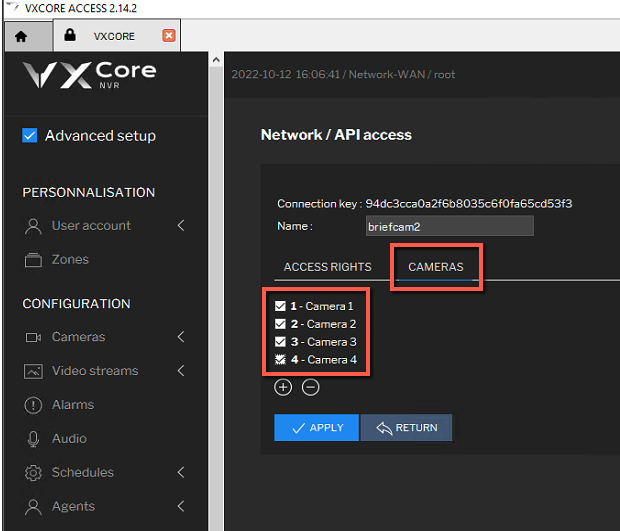Expand the User account chevron
The width and height of the screenshot is (620, 531).
(181, 225)
